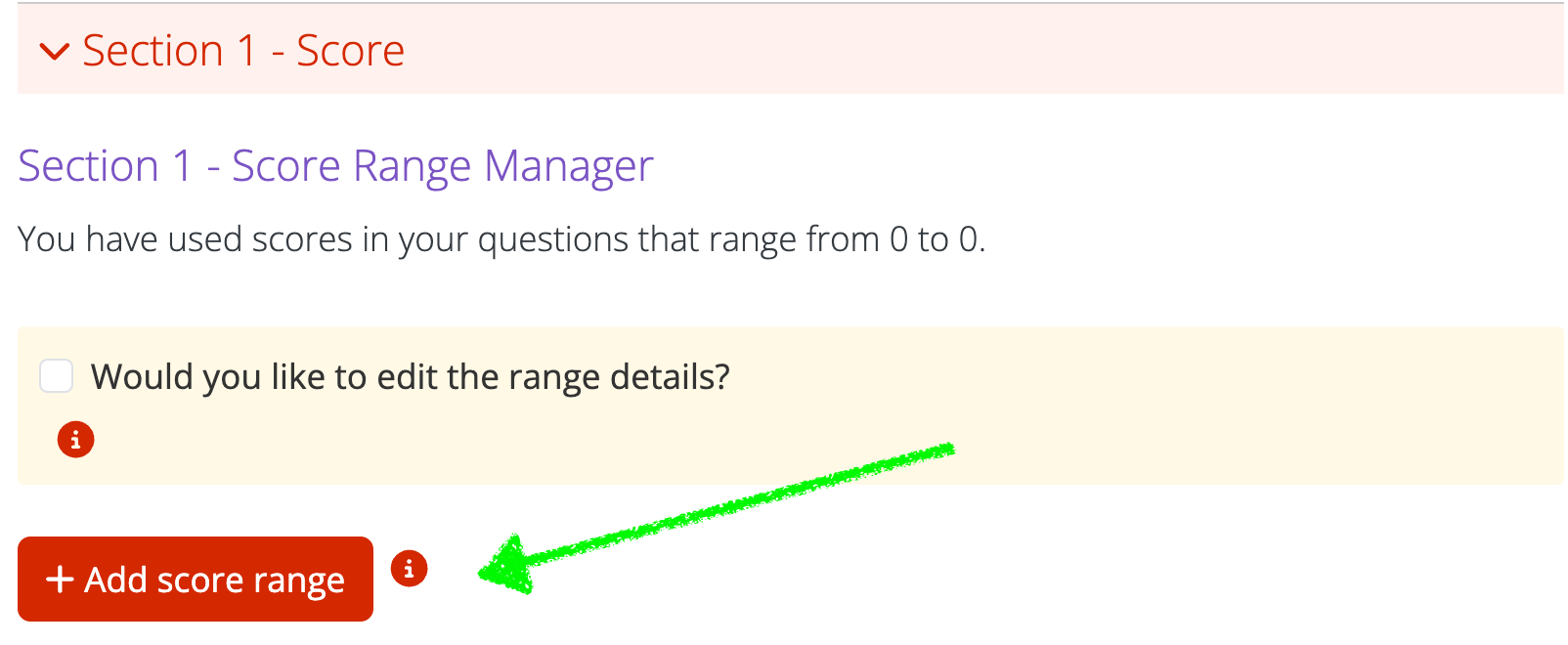Click the 'Would you like to edit the range details?' label
The height and width of the screenshot is (645, 1568).
[x=410, y=377]
